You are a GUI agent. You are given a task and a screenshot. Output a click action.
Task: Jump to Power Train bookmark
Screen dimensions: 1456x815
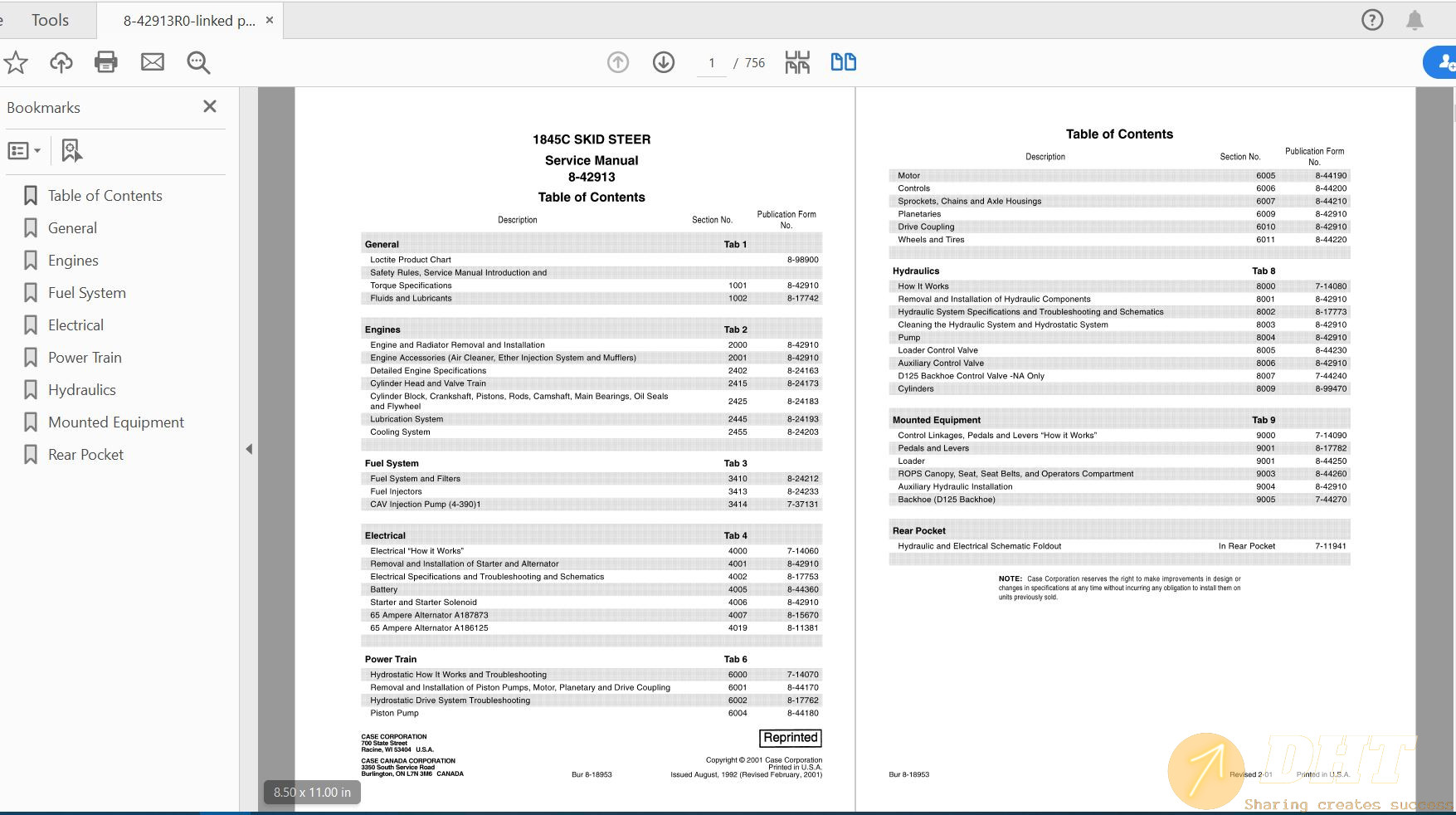(85, 358)
